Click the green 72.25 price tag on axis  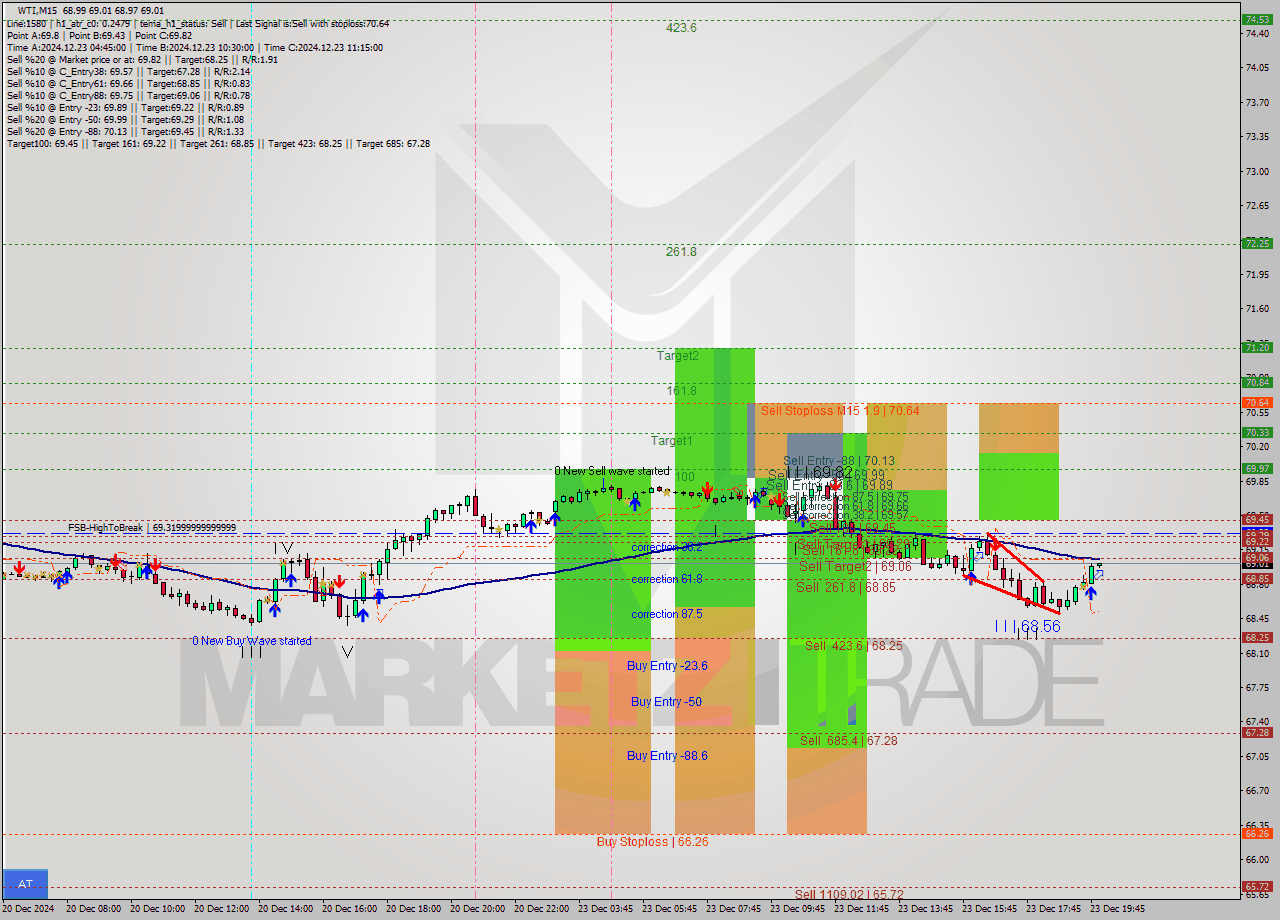click(x=1256, y=243)
